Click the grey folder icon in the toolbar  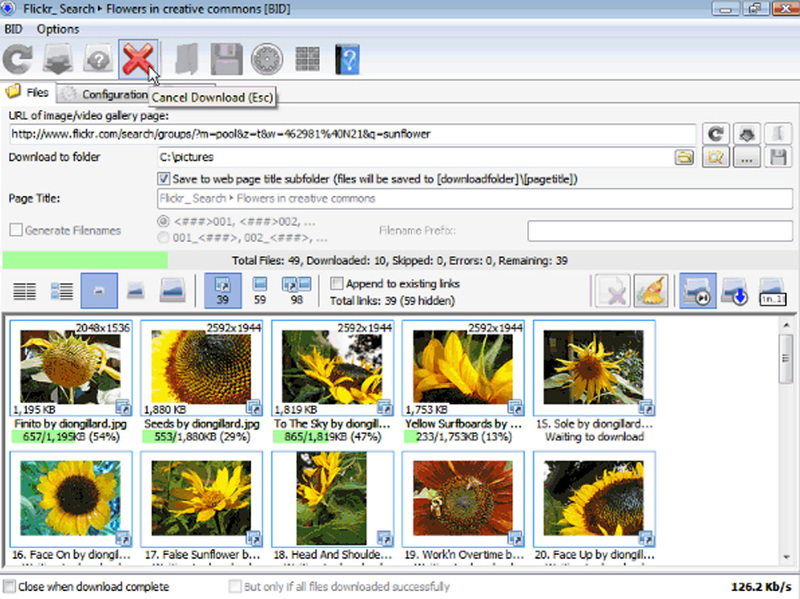(186, 59)
